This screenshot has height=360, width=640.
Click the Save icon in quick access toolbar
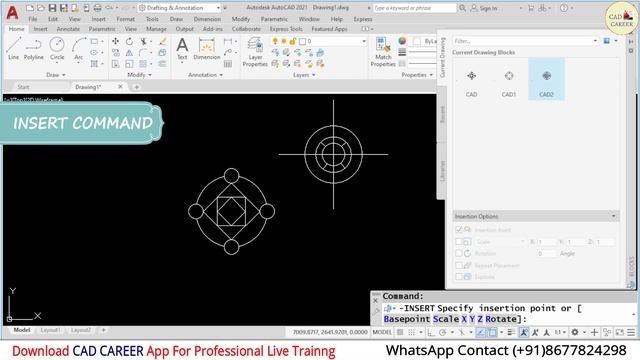tap(52, 8)
